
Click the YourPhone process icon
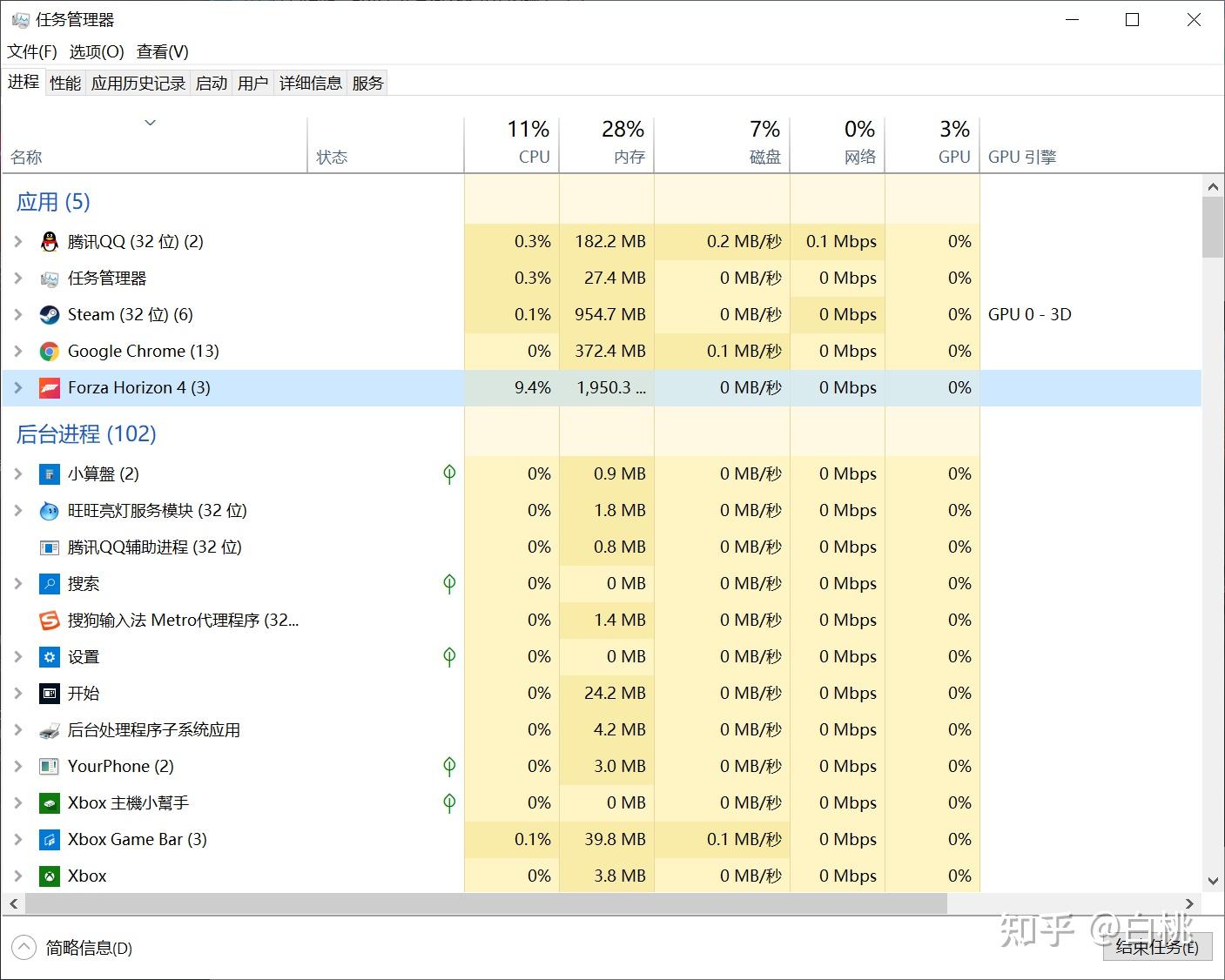(x=50, y=766)
